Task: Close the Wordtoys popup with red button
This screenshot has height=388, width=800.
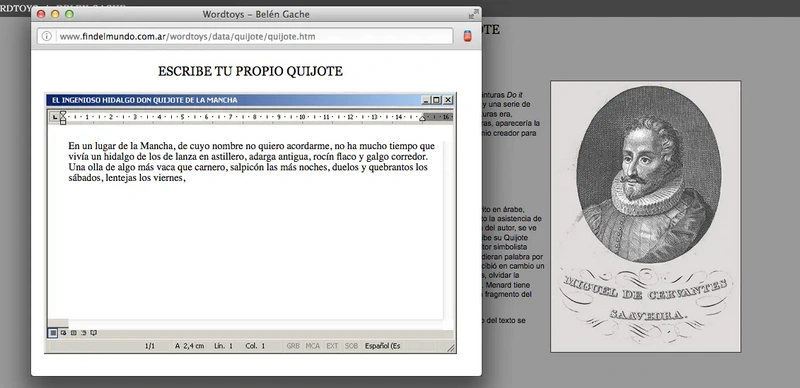Action: (41, 14)
